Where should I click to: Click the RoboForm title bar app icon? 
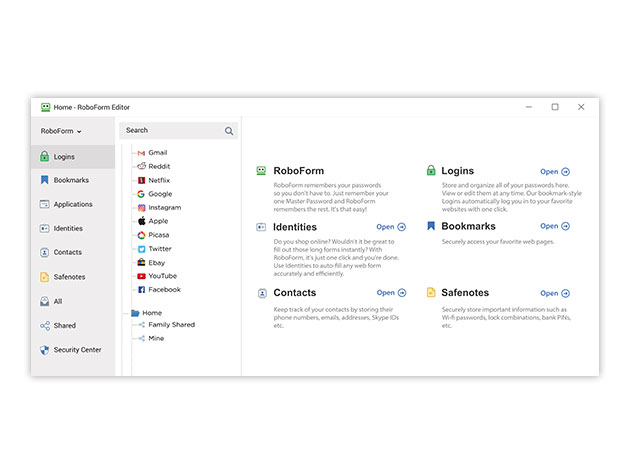(x=45, y=107)
